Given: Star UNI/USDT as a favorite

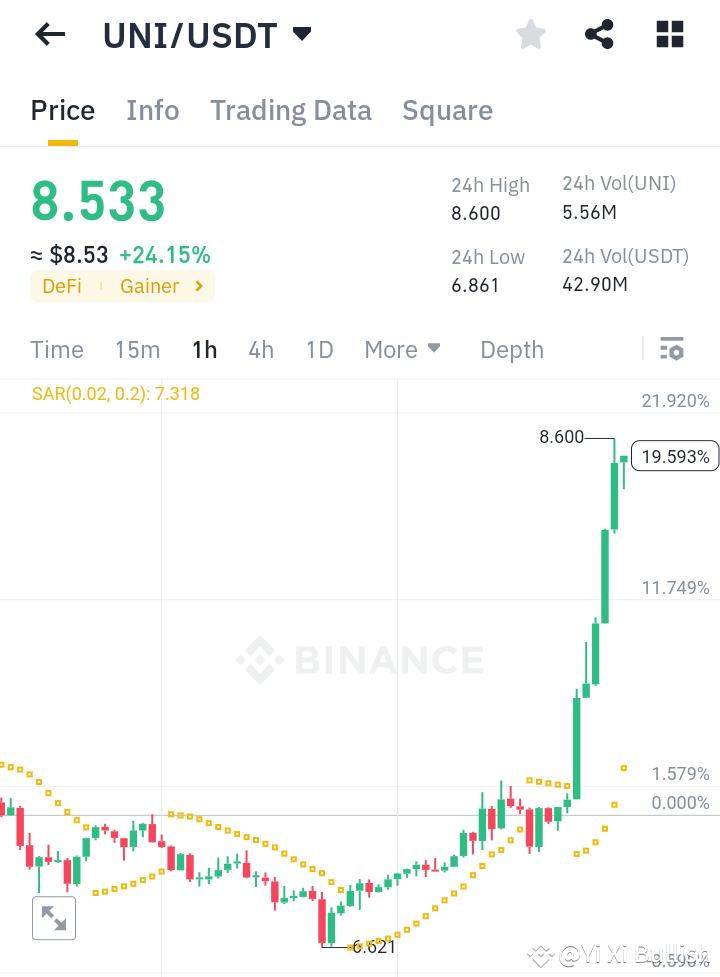Looking at the screenshot, I should (530, 34).
